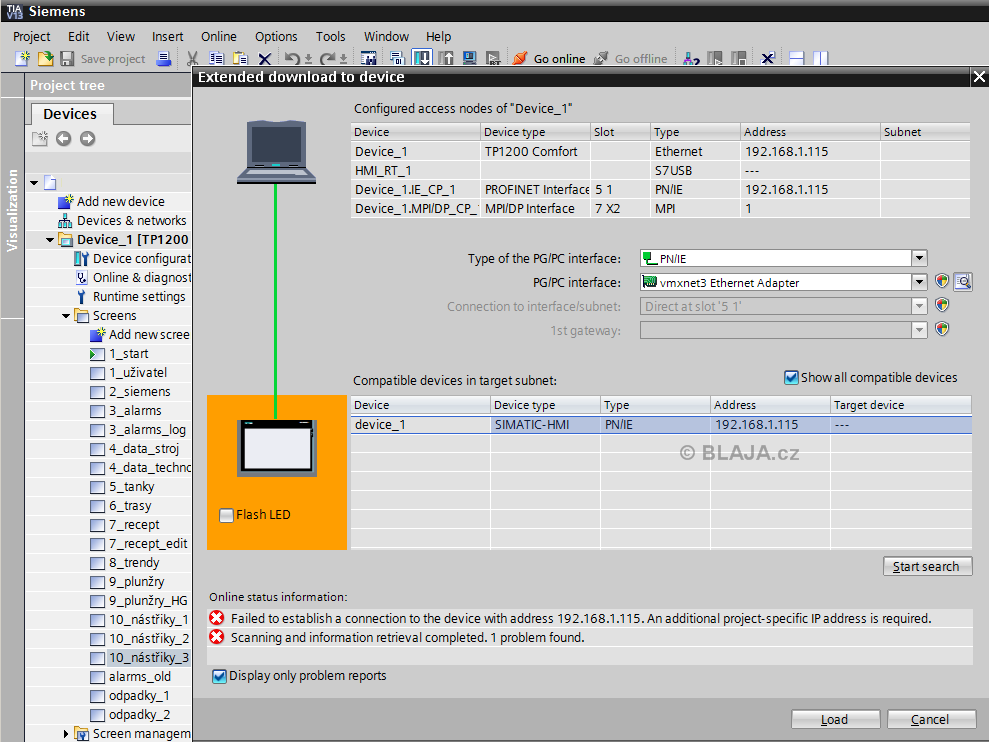Open the PG/PC interface dropdown arrow
989x742 pixels.
point(920,282)
